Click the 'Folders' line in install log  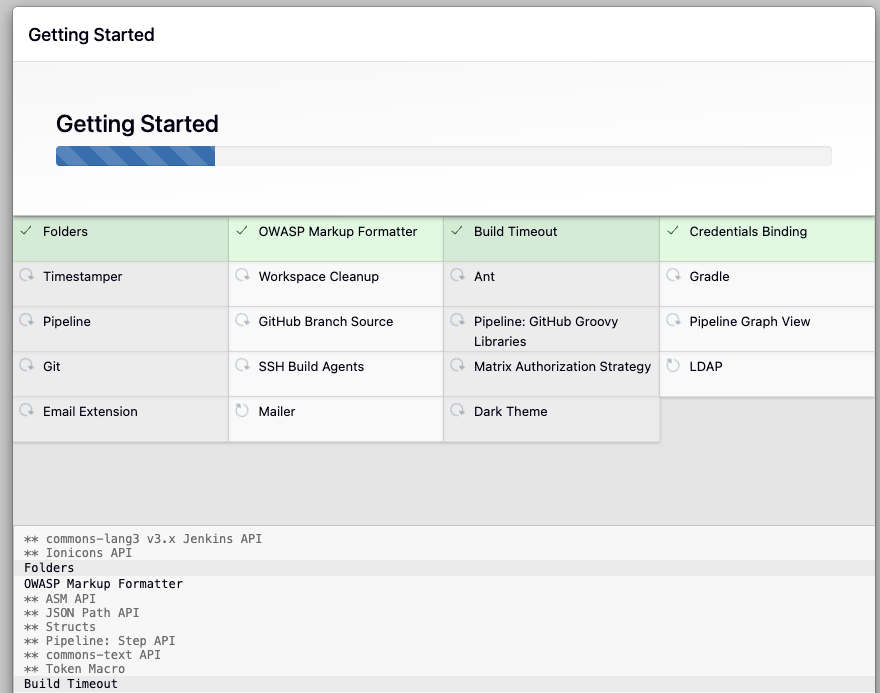(443, 568)
